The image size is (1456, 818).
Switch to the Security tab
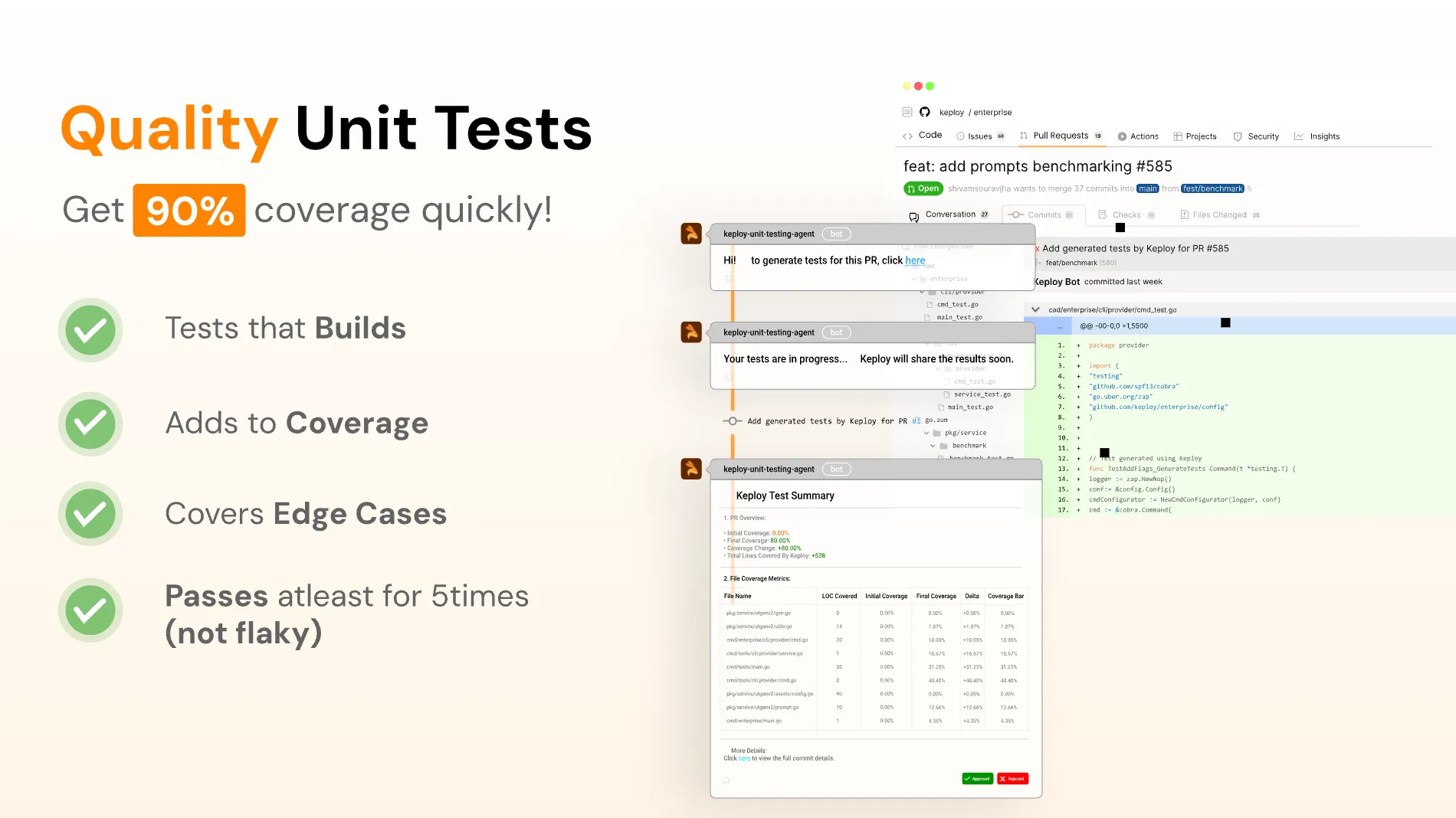point(1257,136)
